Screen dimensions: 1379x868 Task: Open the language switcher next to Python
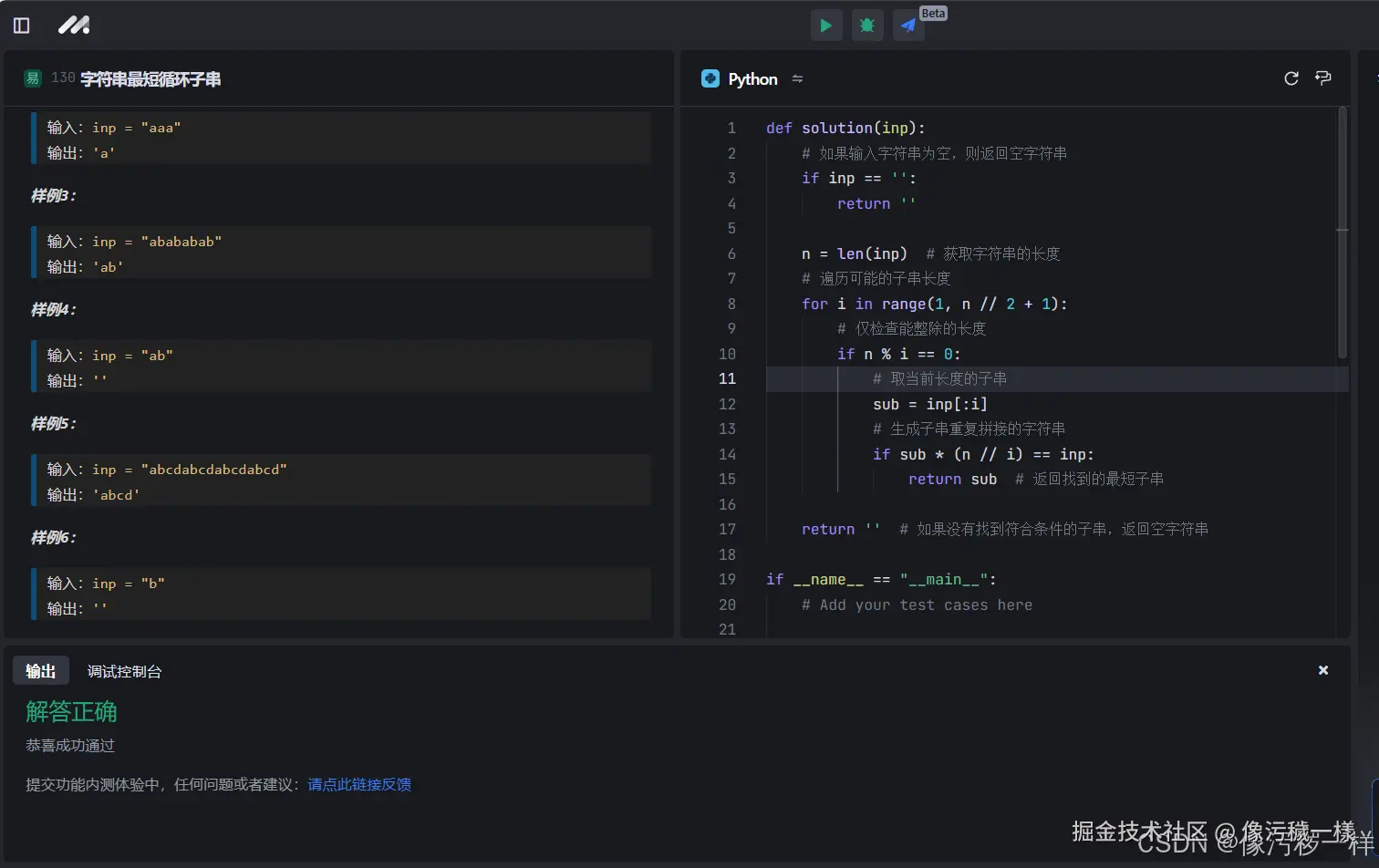798,79
